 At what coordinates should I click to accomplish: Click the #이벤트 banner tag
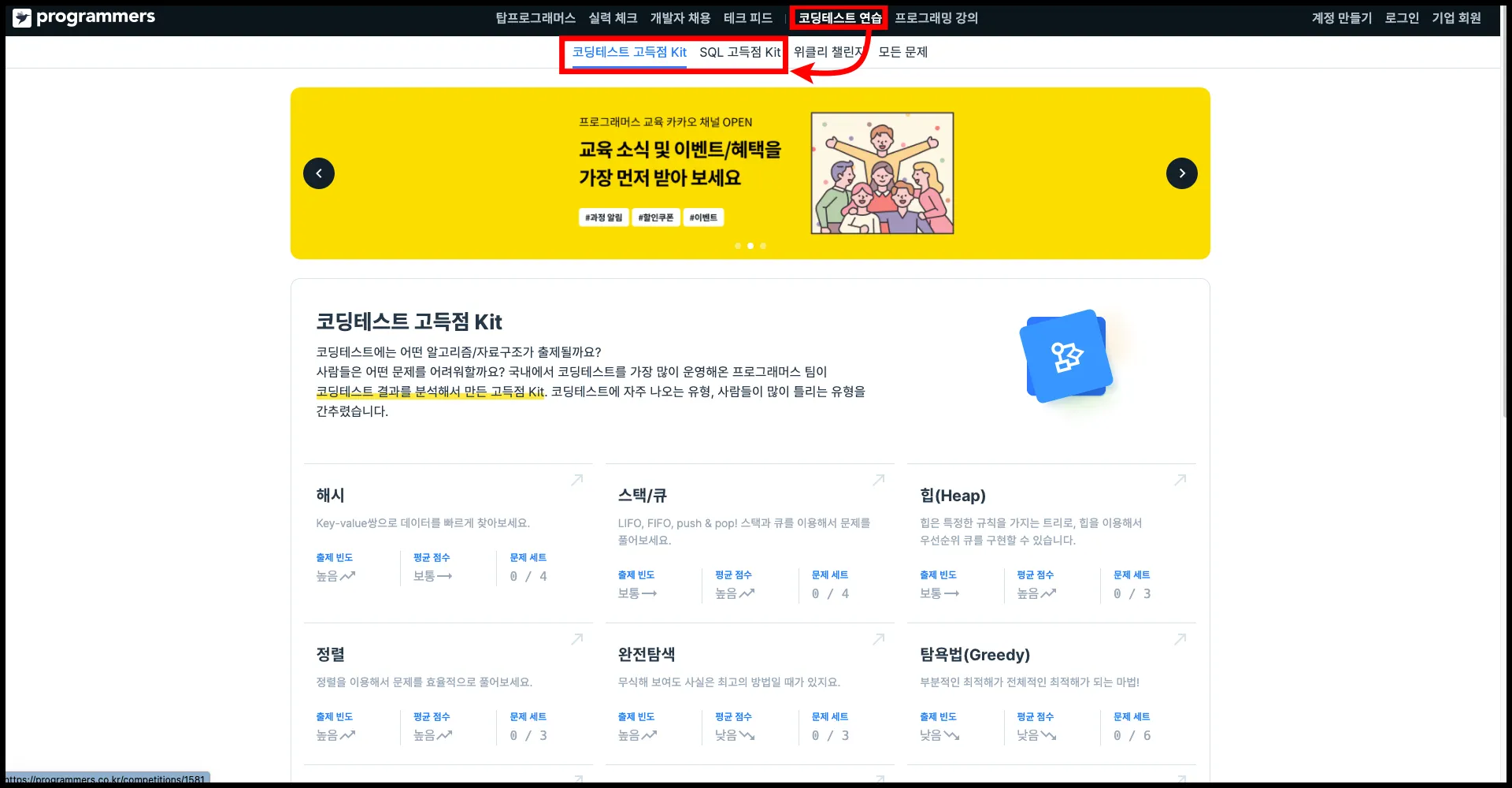click(x=703, y=217)
